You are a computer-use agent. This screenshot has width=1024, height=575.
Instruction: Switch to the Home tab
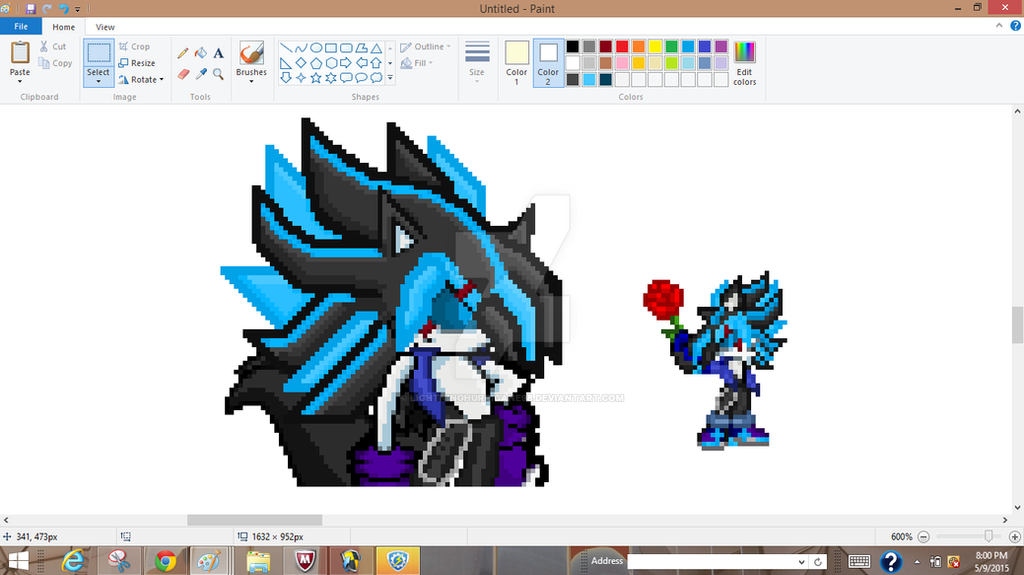coord(63,27)
